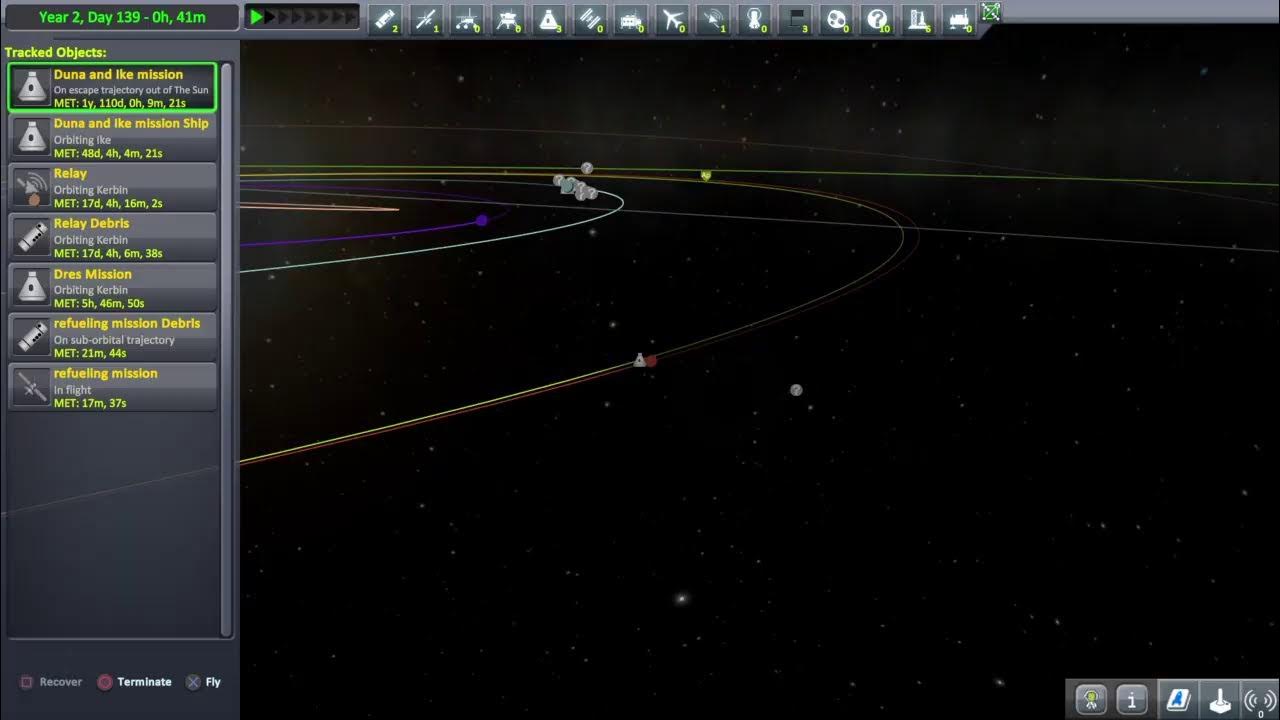The height and width of the screenshot is (720, 1280).
Task: Click the Fly button
Action: coord(203,682)
